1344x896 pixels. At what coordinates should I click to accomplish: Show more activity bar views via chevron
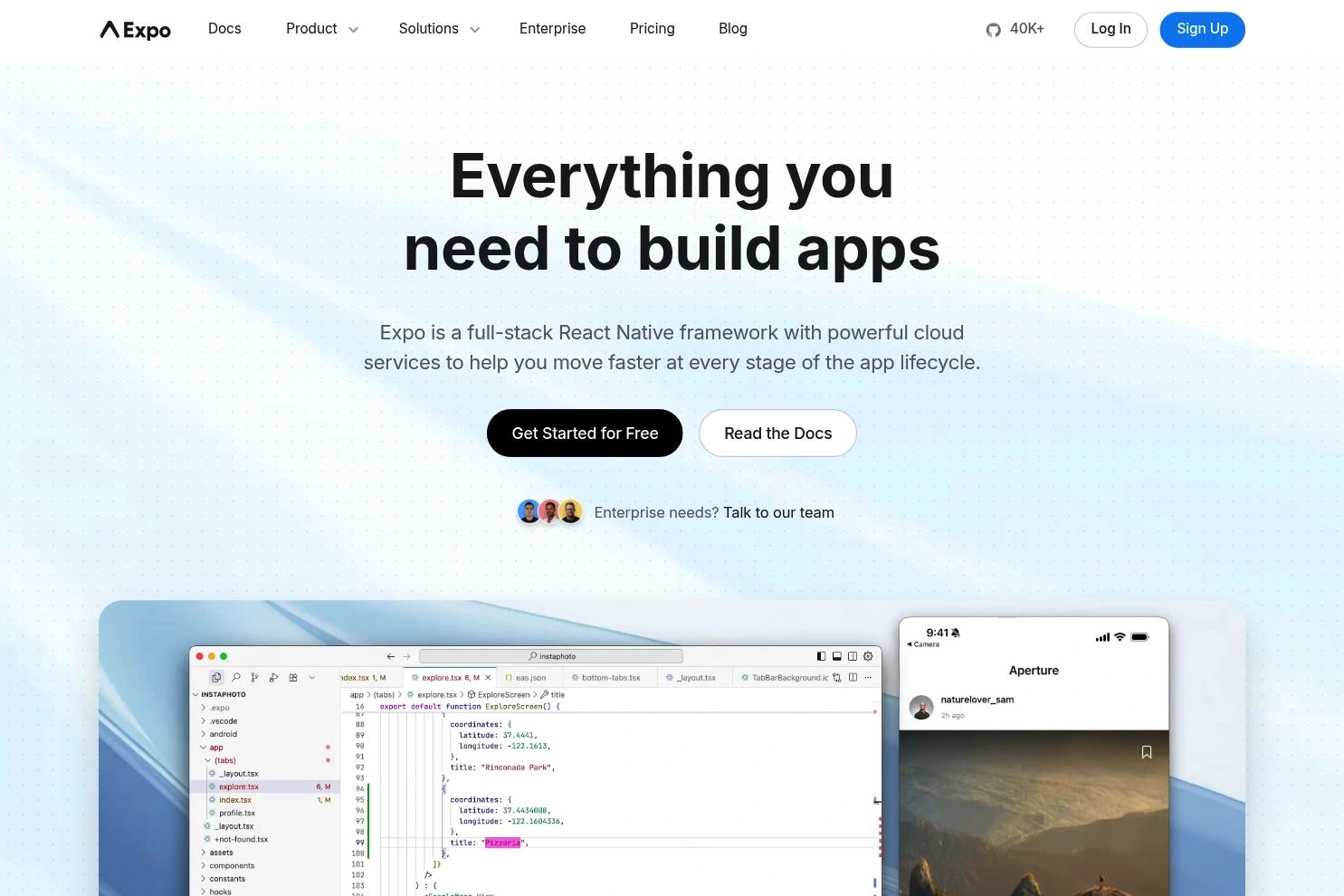(312, 677)
